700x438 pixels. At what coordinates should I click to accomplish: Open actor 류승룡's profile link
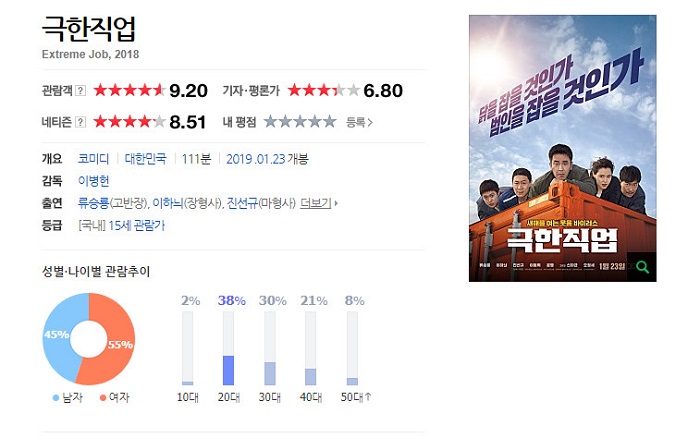(x=93, y=204)
